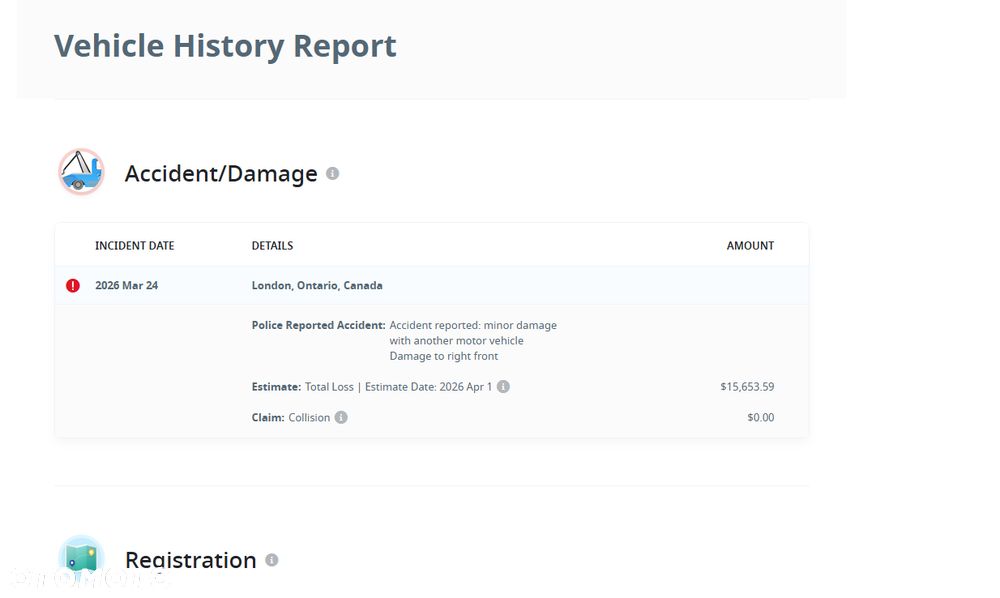
Task: Click the tow truck Accident/Damage icon
Action: (x=81, y=171)
